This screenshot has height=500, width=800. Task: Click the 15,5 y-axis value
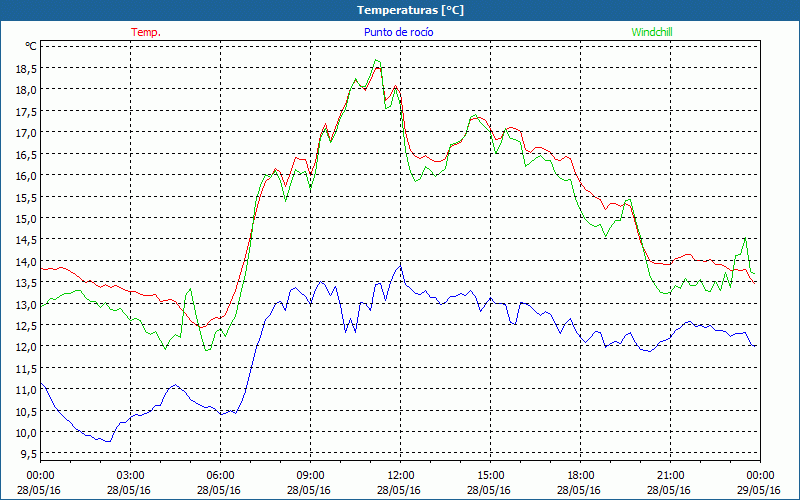pos(28,196)
